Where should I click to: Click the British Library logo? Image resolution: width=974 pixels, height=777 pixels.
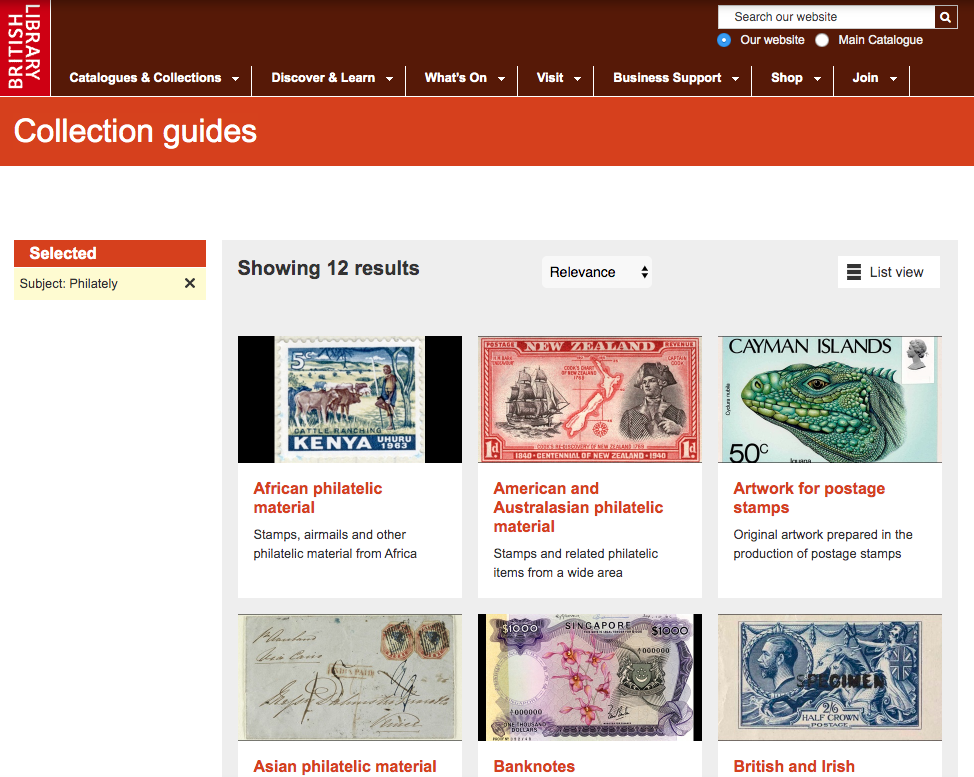25,46
